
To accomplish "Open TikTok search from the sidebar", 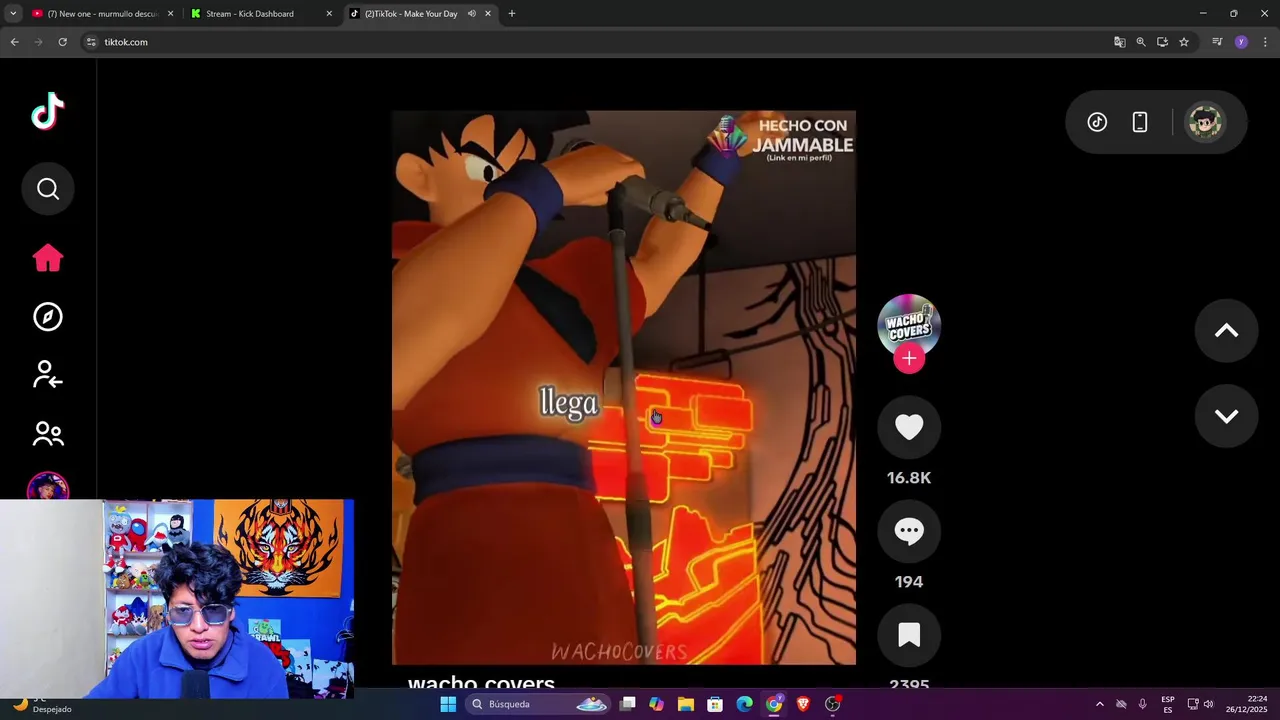I will 48,189.
